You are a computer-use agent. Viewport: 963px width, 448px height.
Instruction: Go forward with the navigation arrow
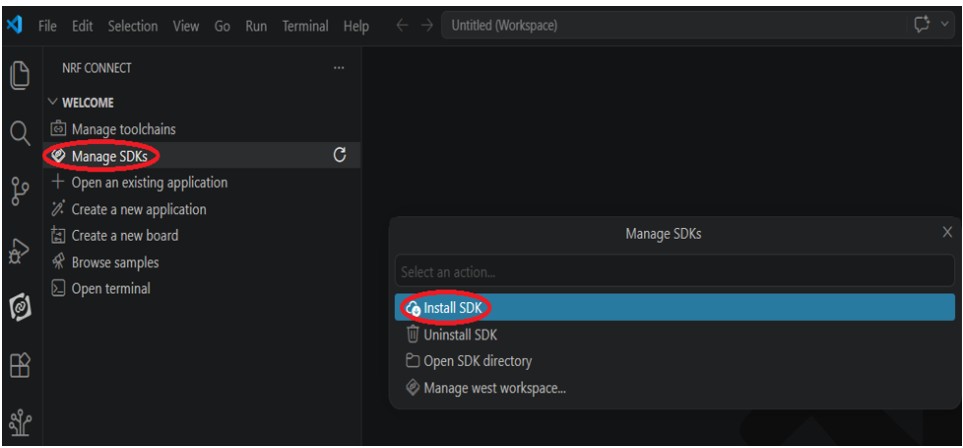click(427, 26)
